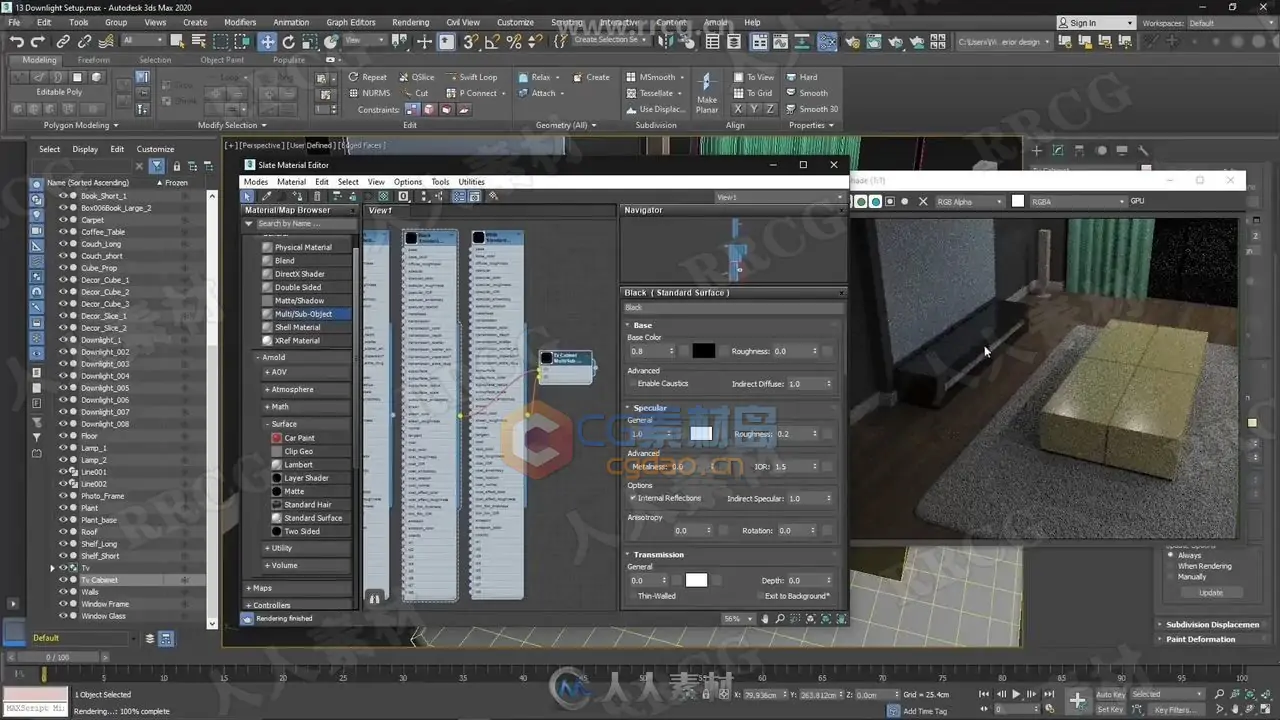Screen dimensions: 1280x720
Task: Toggle the Internal Reflections checkbox
Action: point(632,498)
